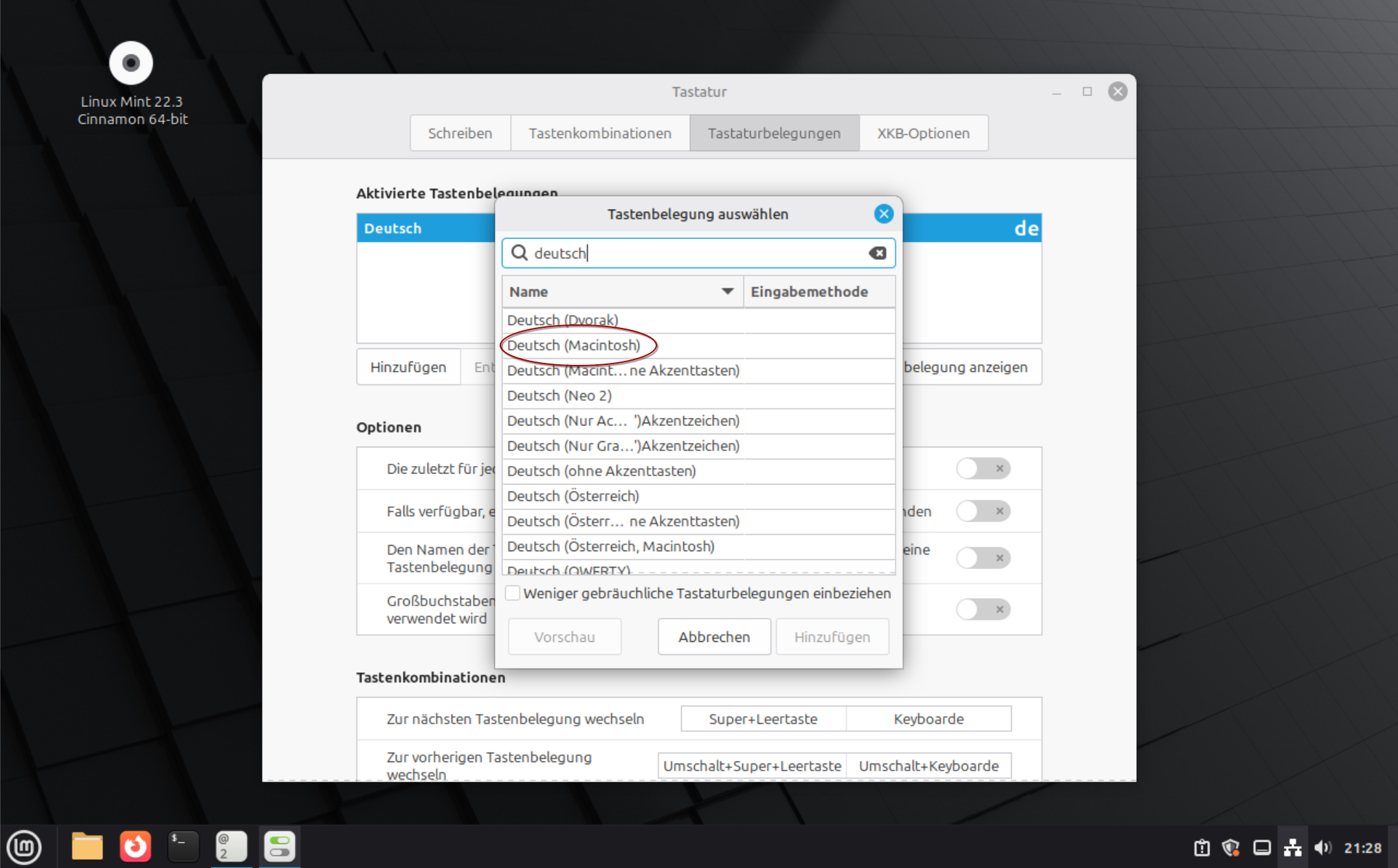1398x868 pixels.
Task: Click the Vorschau button
Action: [x=564, y=636]
